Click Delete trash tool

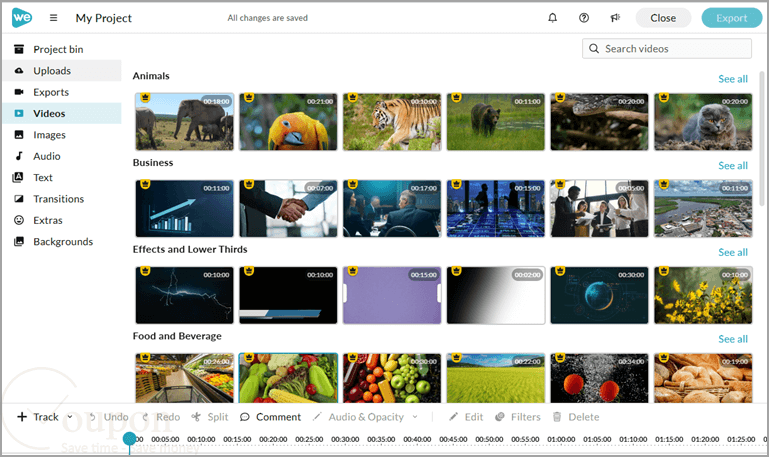point(576,417)
